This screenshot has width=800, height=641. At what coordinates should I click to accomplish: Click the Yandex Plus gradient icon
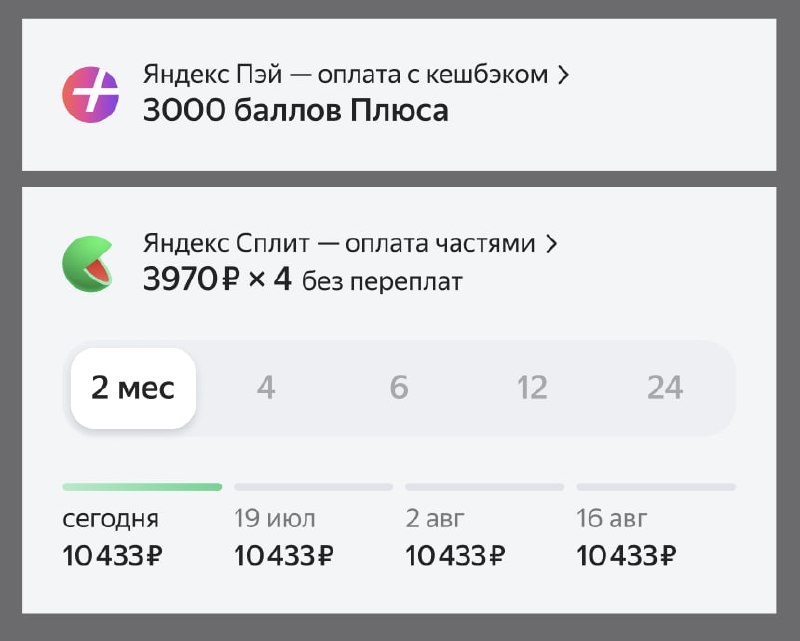point(91,94)
